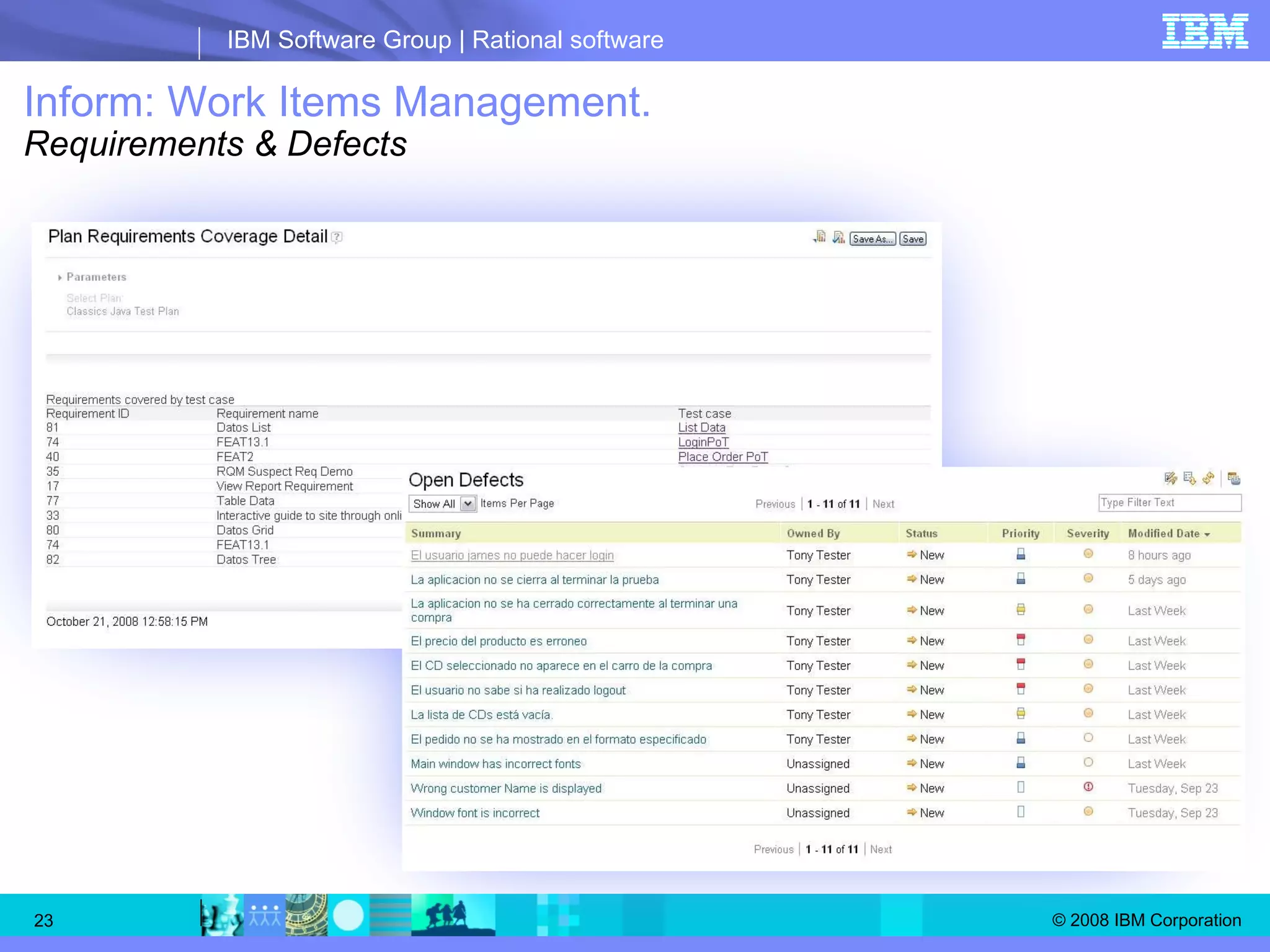Click the top Previous pagination link
Screen dimensions: 1270x952
[x=775, y=504]
